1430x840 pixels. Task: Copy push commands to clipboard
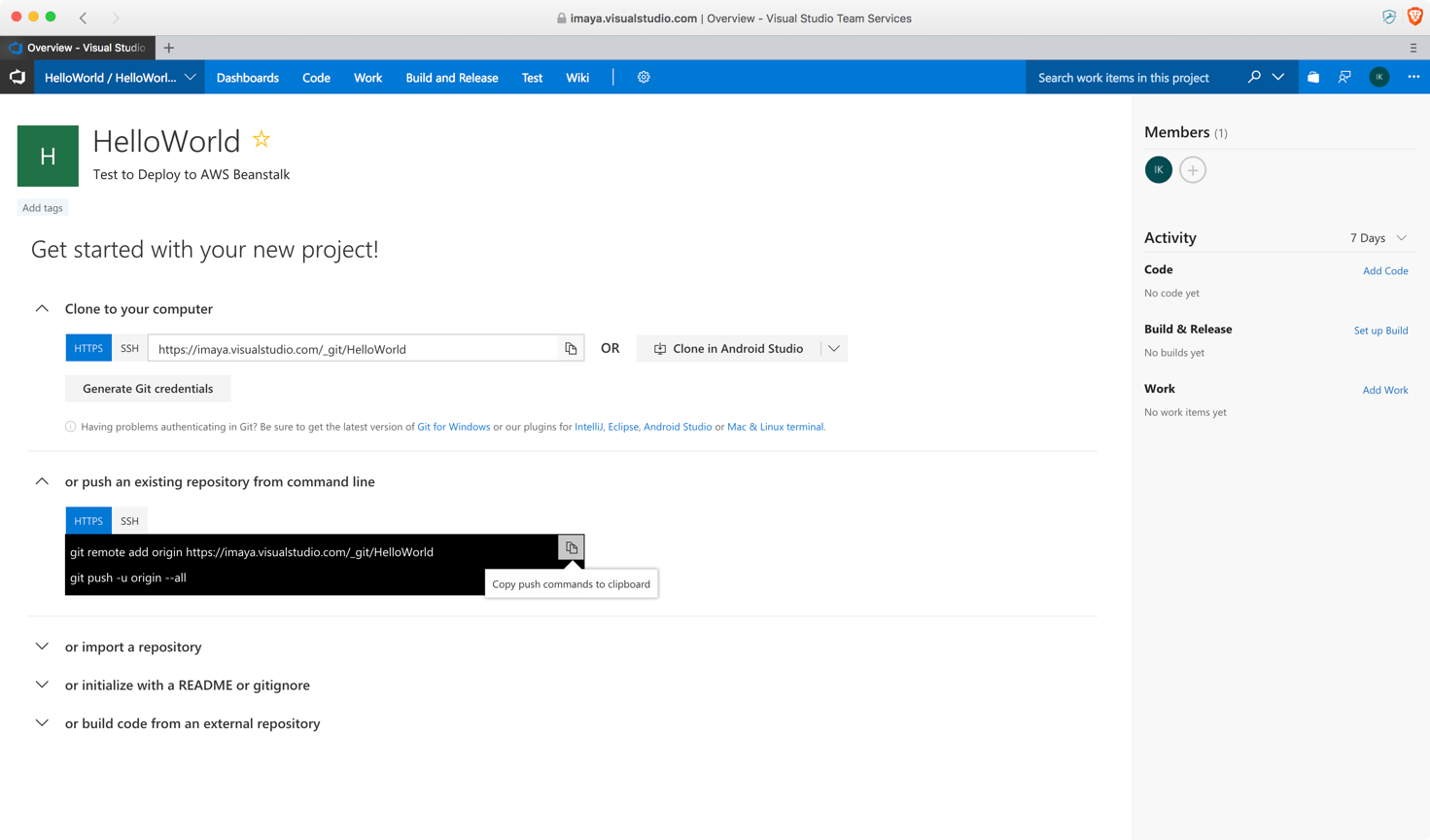(571, 547)
